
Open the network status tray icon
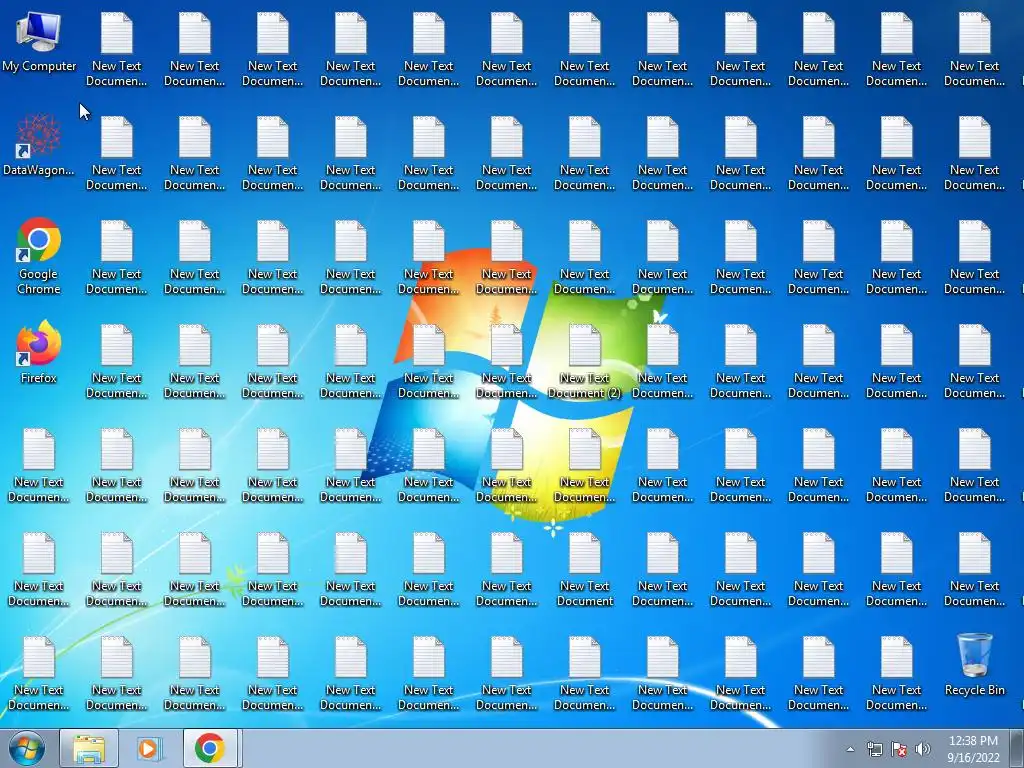point(874,749)
